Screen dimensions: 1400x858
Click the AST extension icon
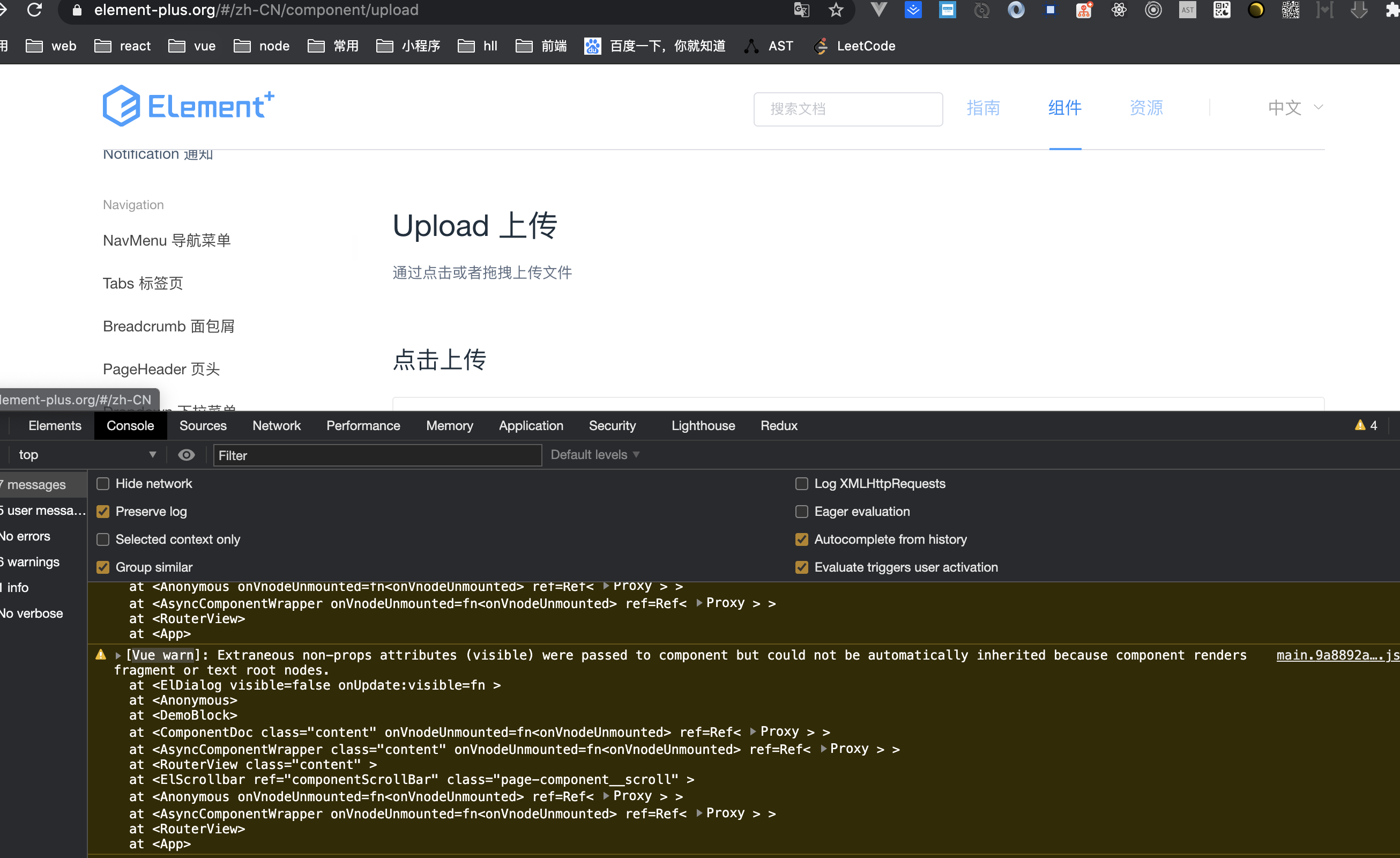[x=1188, y=10]
